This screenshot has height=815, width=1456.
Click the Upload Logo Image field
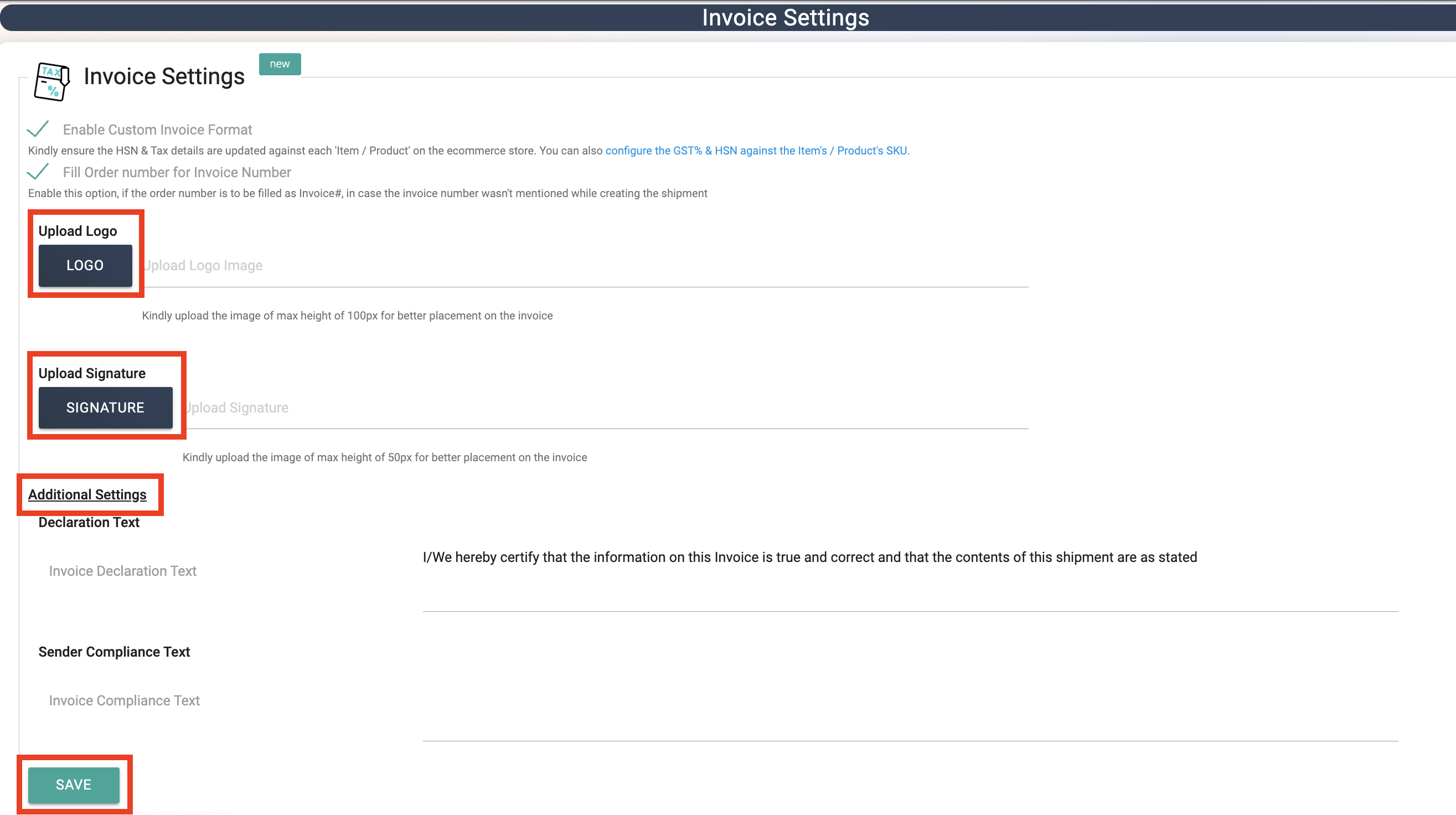586,266
